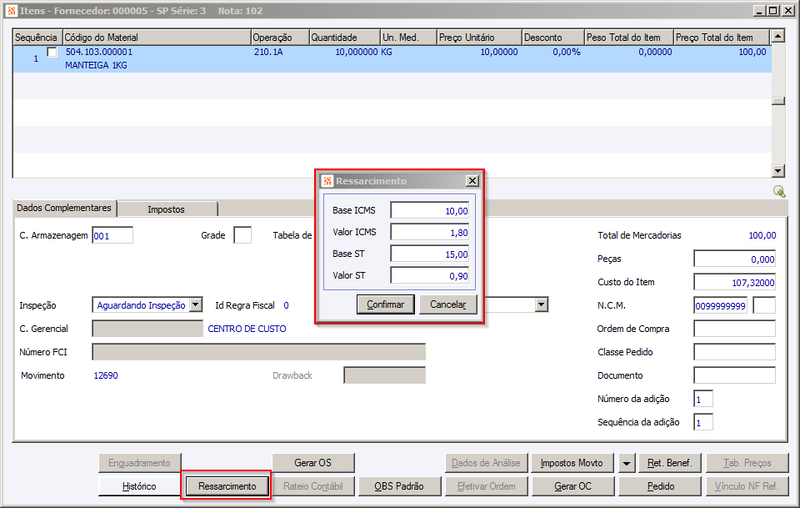
Task: Click the Ret. Benef. button
Action: (670, 463)
